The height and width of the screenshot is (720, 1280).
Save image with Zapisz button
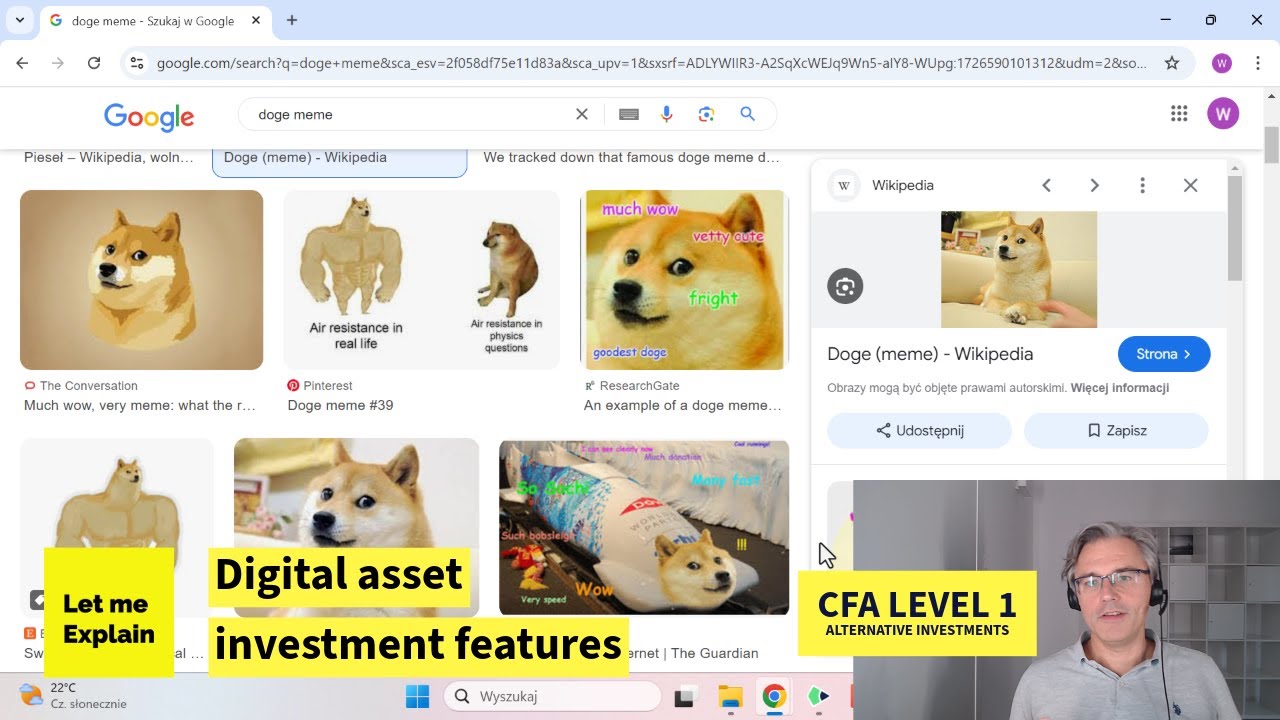tap(1116, 431)
